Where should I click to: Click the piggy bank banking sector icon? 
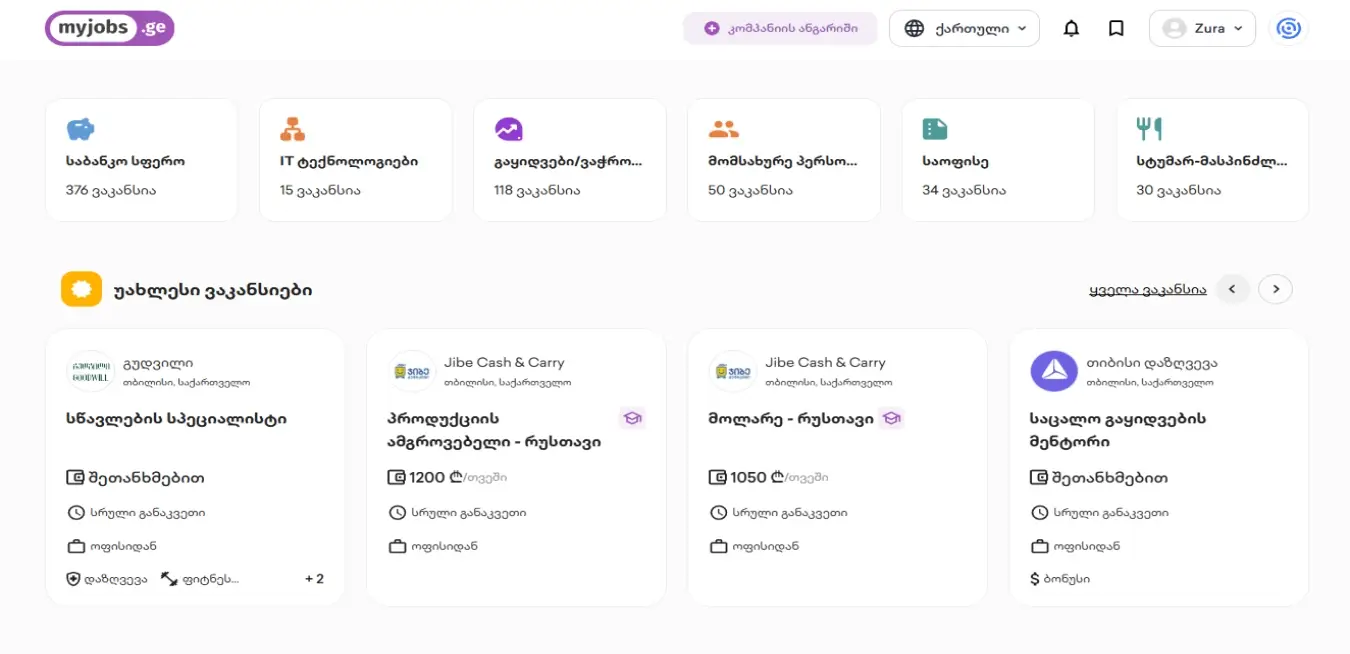pyautogui.click(x=80, y=129)
